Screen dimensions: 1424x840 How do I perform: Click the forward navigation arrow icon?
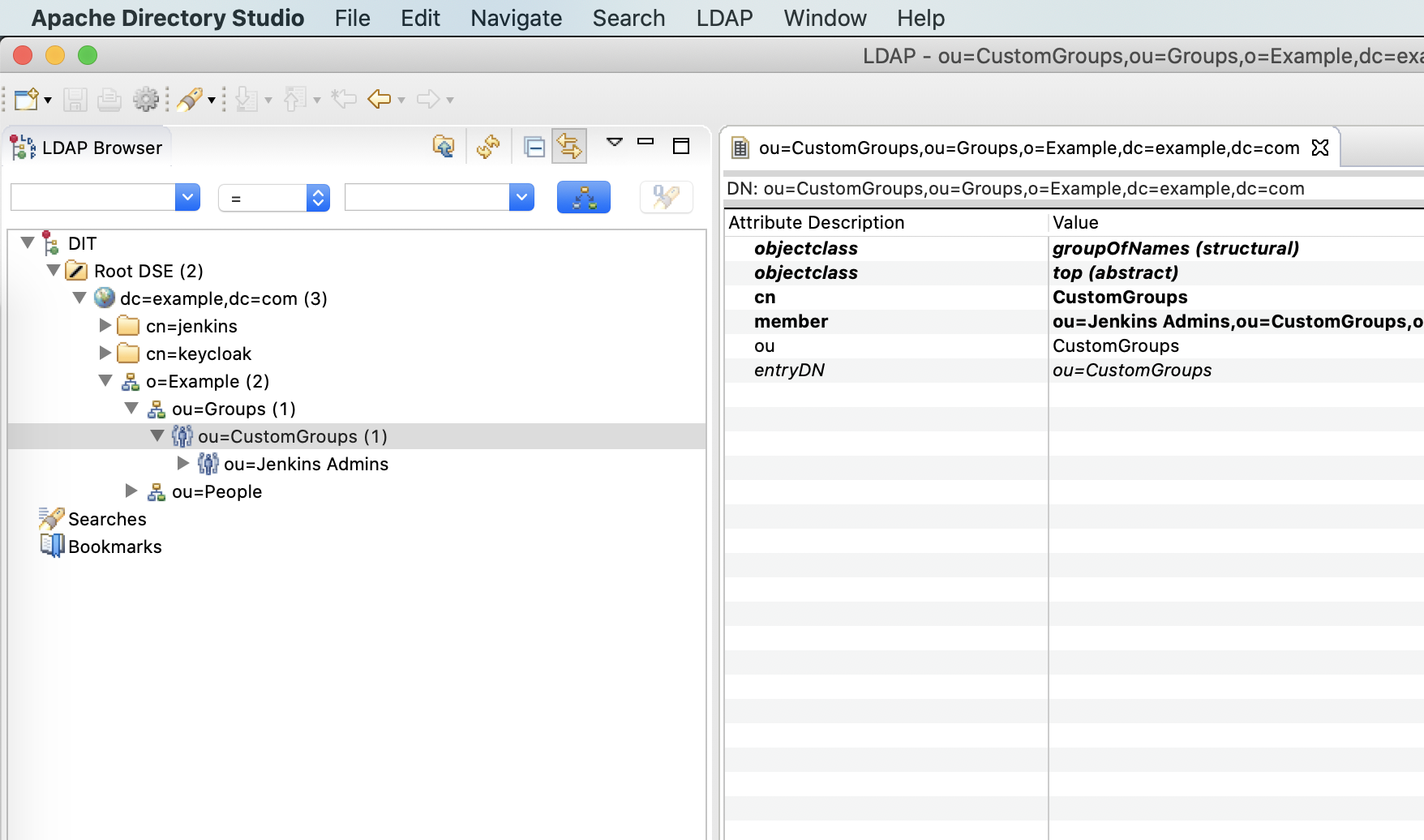[x=427, y=99]
